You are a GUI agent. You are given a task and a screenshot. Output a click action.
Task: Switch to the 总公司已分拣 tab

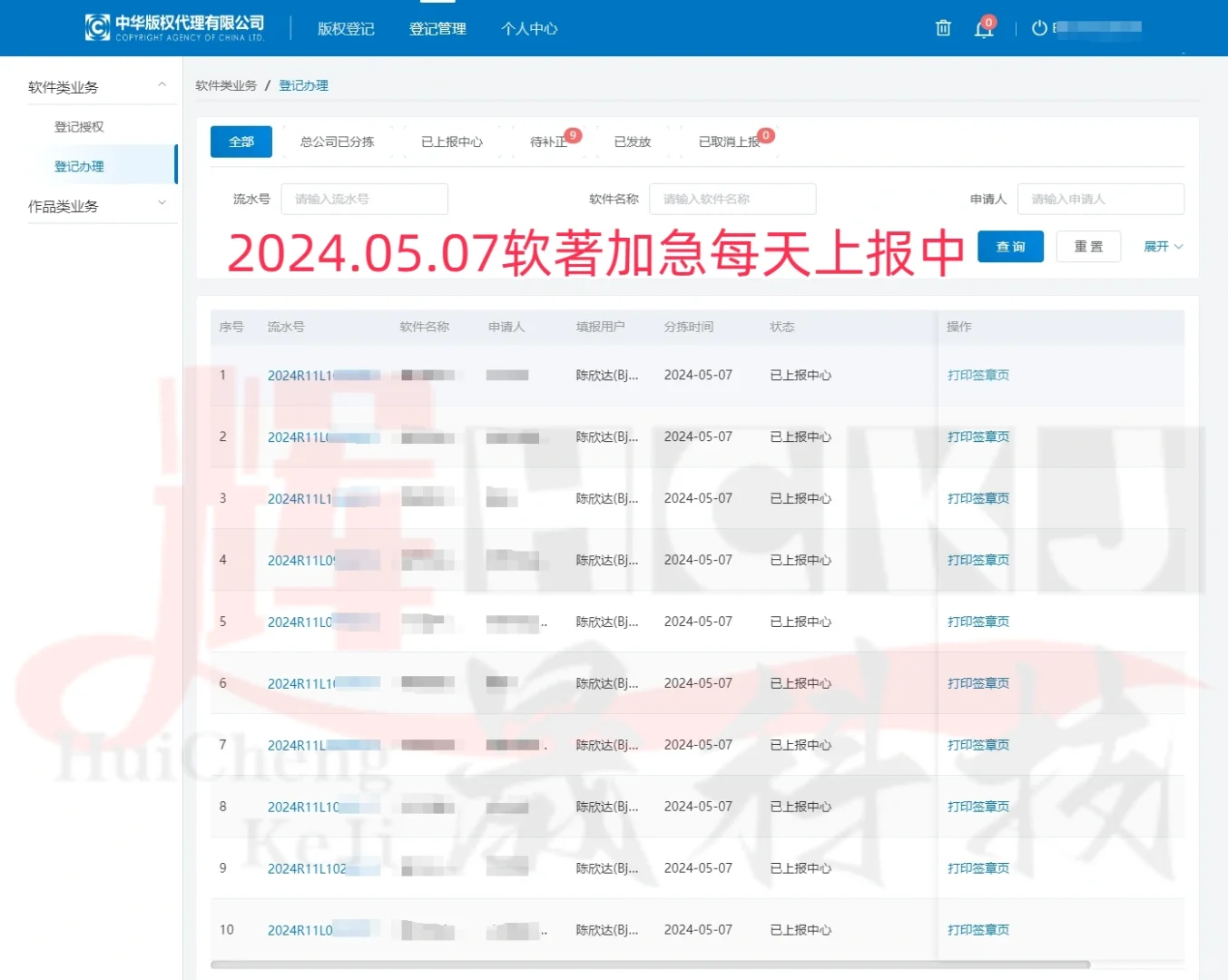click(336, 142)
